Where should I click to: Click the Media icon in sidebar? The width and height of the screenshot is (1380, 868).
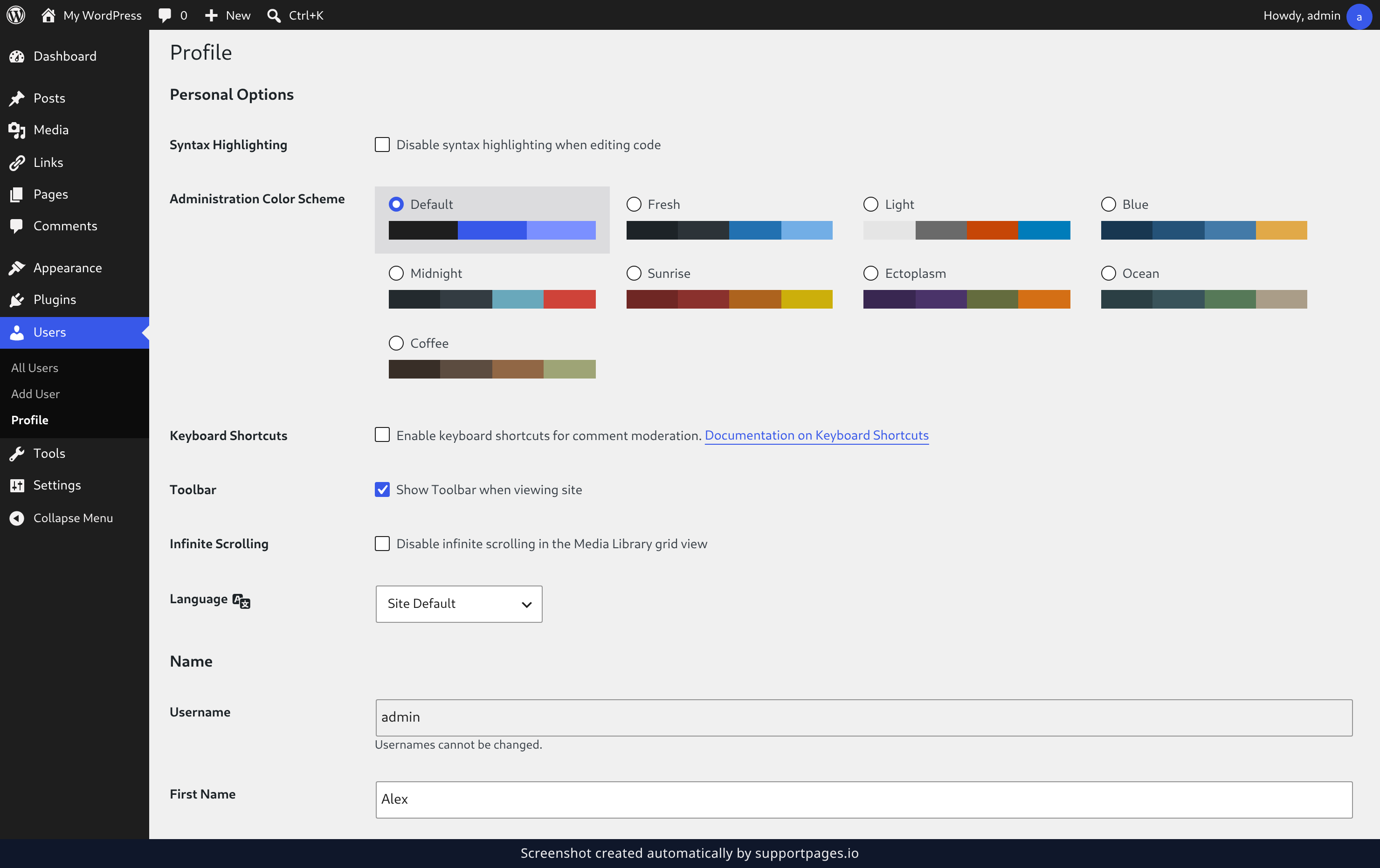coord(17,130)
